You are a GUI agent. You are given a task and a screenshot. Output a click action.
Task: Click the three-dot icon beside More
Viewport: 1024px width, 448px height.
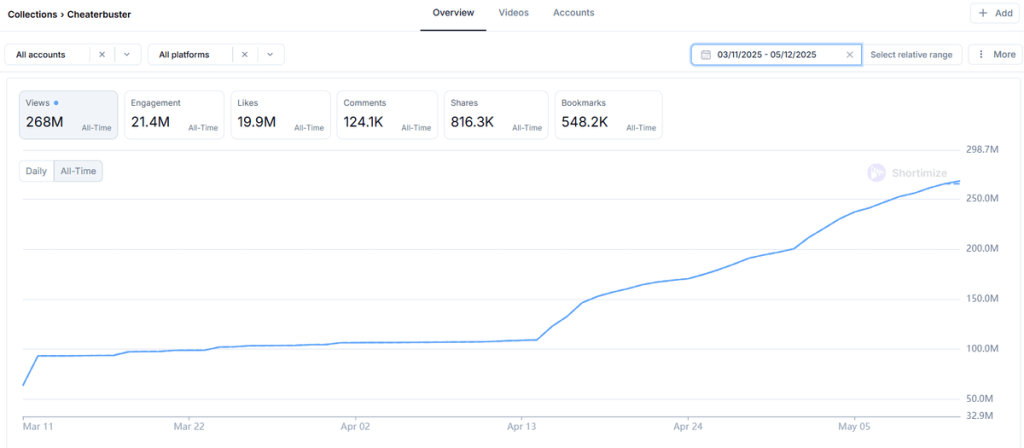(981, 55)
